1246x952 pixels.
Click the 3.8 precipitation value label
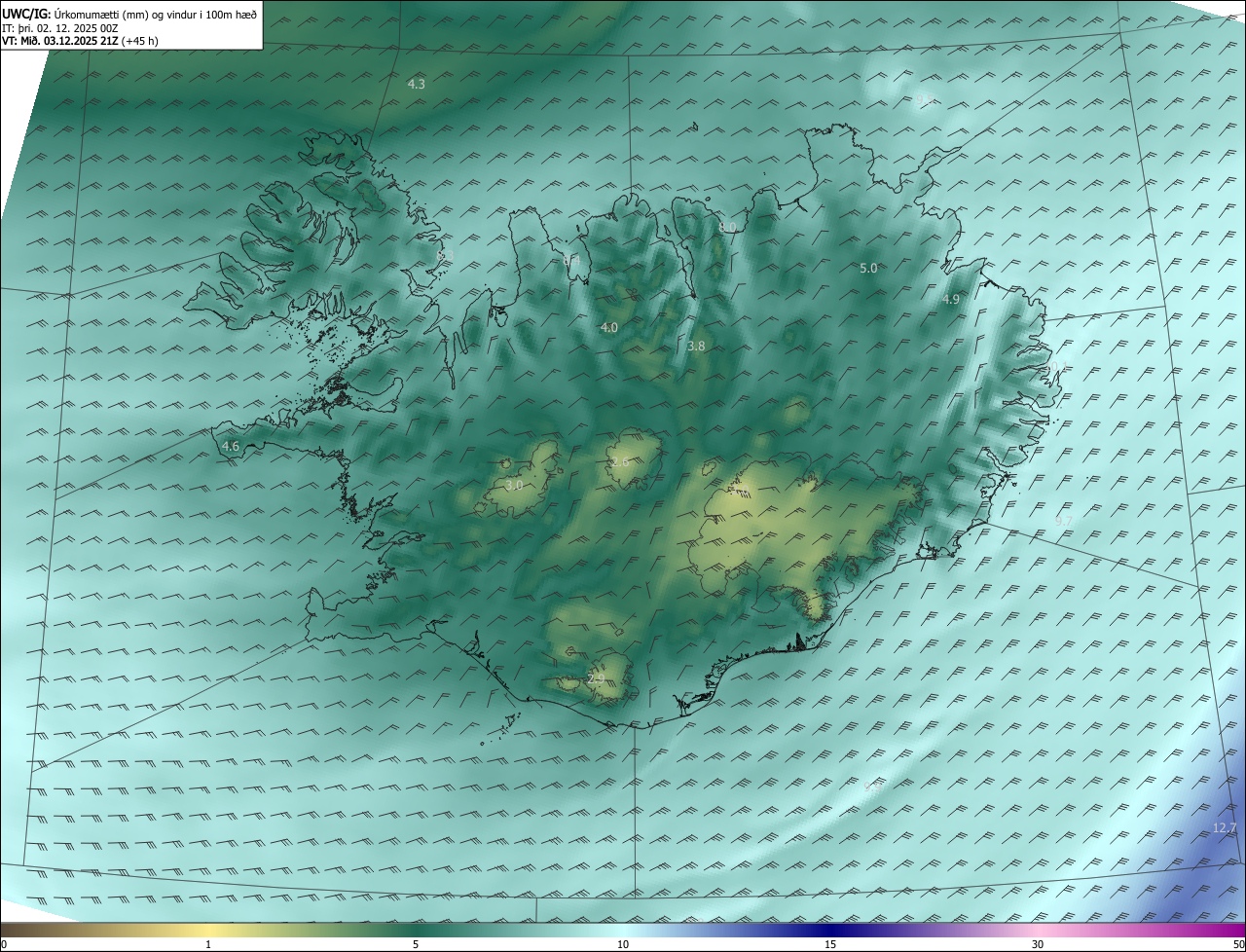pyautogui.click(x=696, y=347)
